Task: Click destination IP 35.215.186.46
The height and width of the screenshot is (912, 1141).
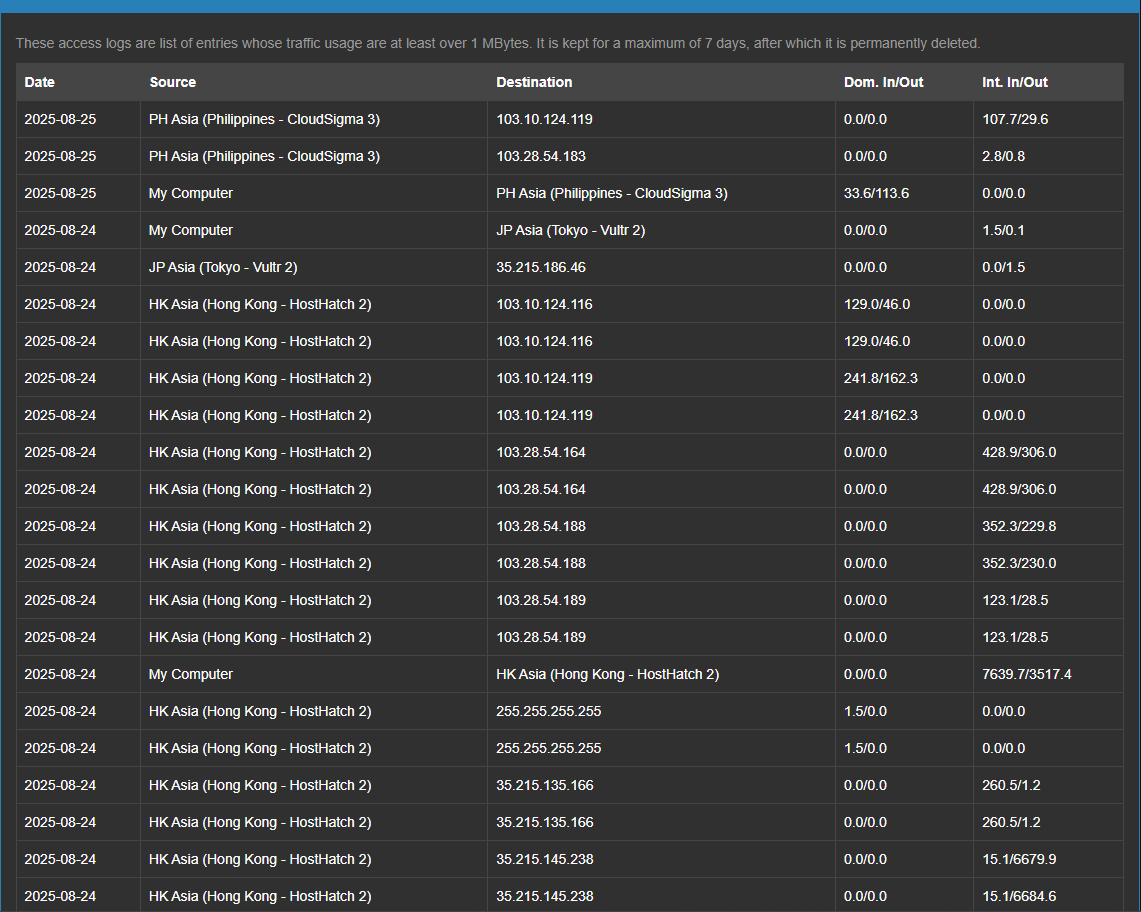Action: [x=541, y=267]
